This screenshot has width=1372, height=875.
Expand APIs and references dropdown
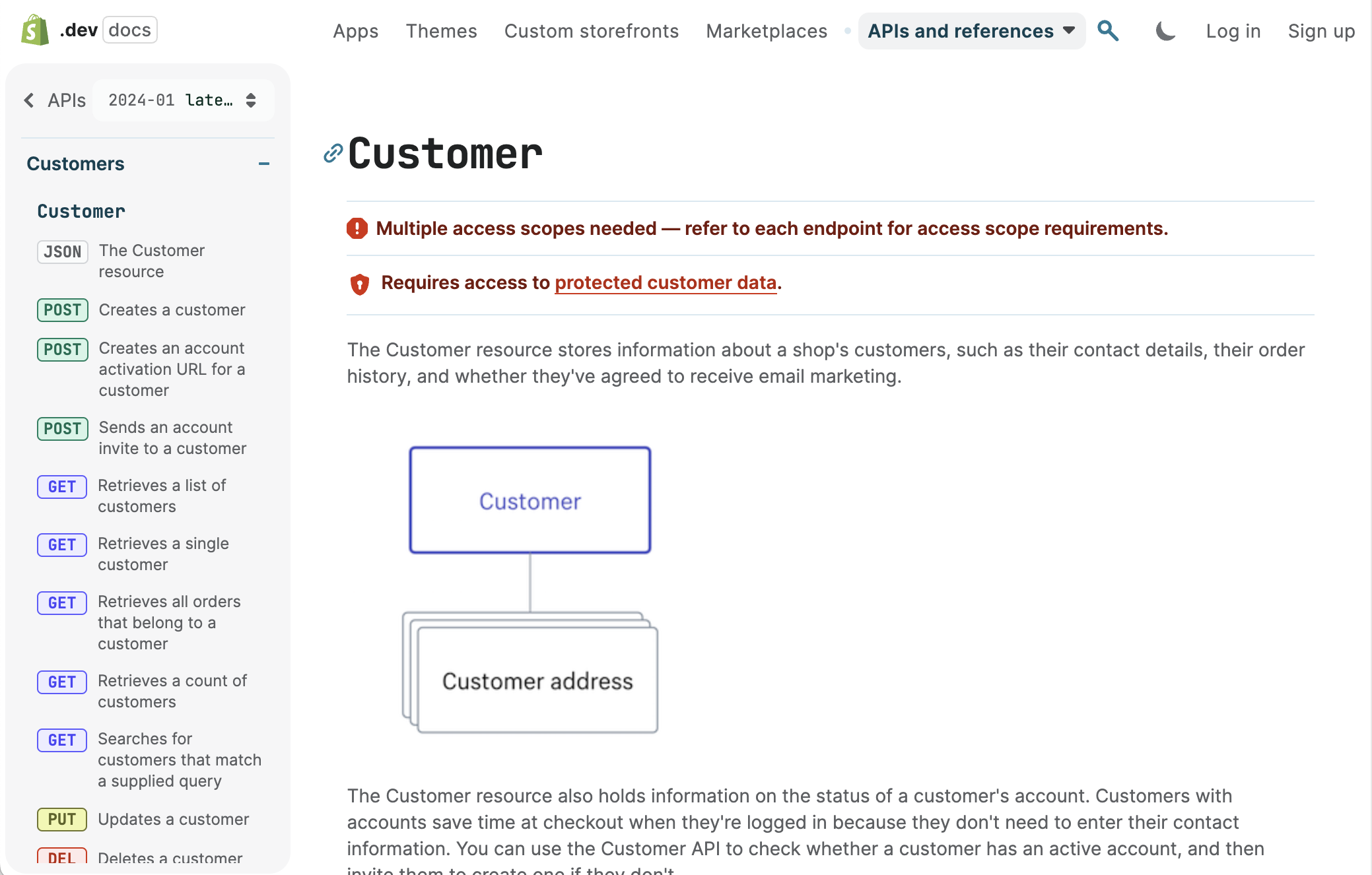[x=971, y=31]
